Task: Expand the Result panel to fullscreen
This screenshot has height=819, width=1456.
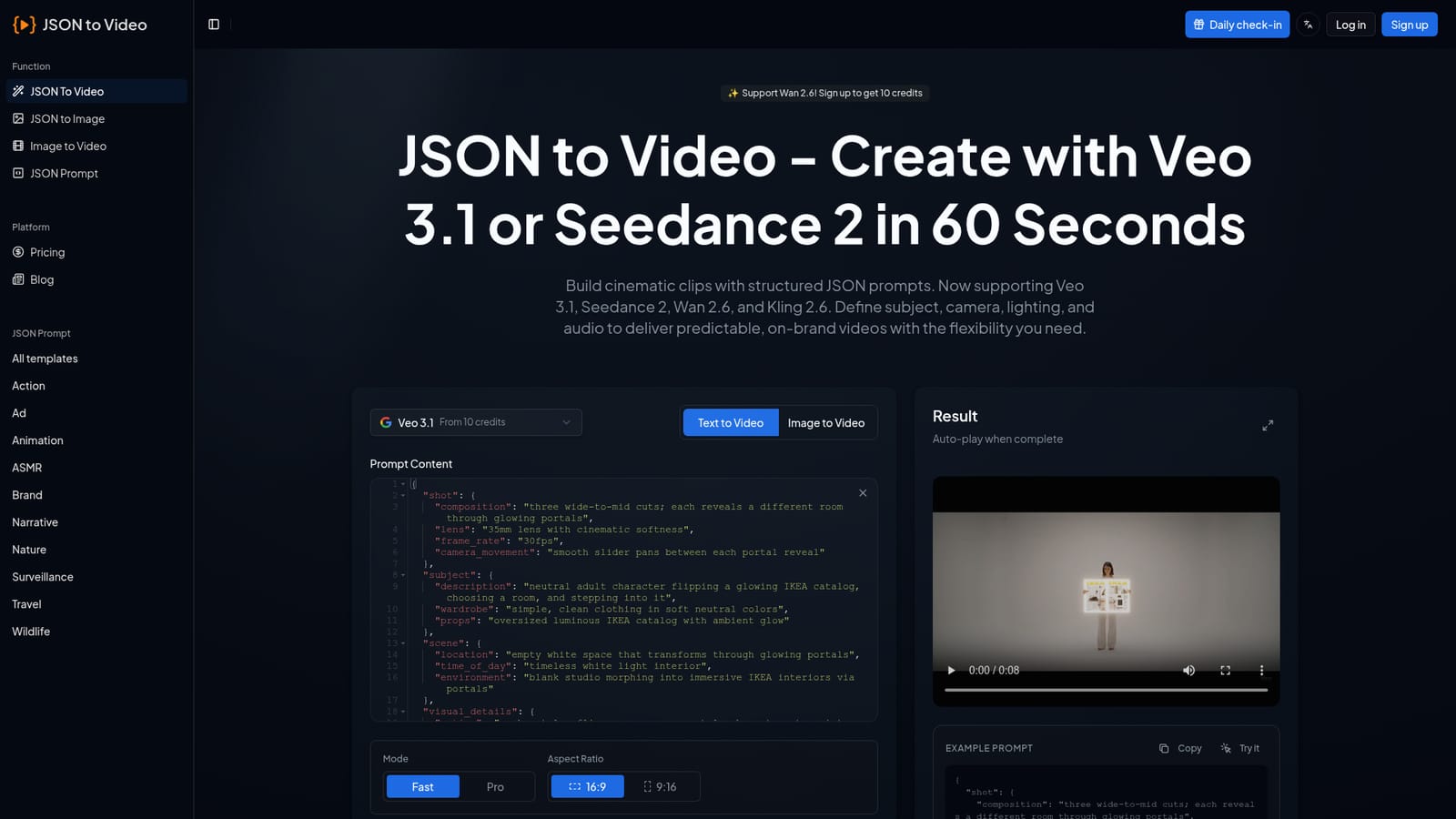Action: pyautogui.click(x=1268, y=425)
